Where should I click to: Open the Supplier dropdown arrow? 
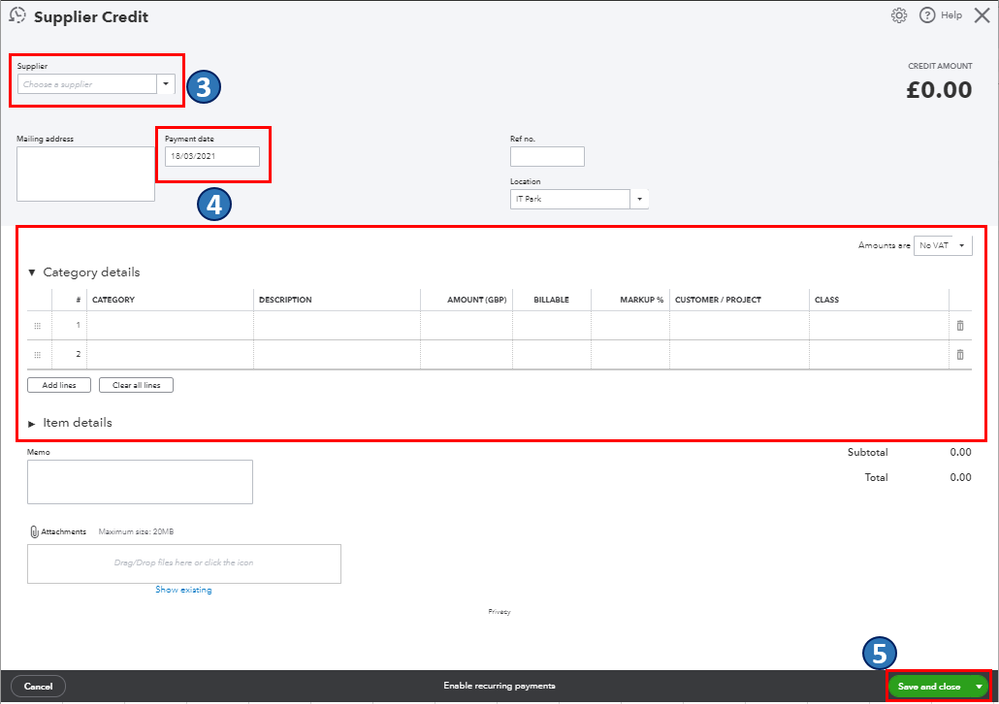point(166,83)
